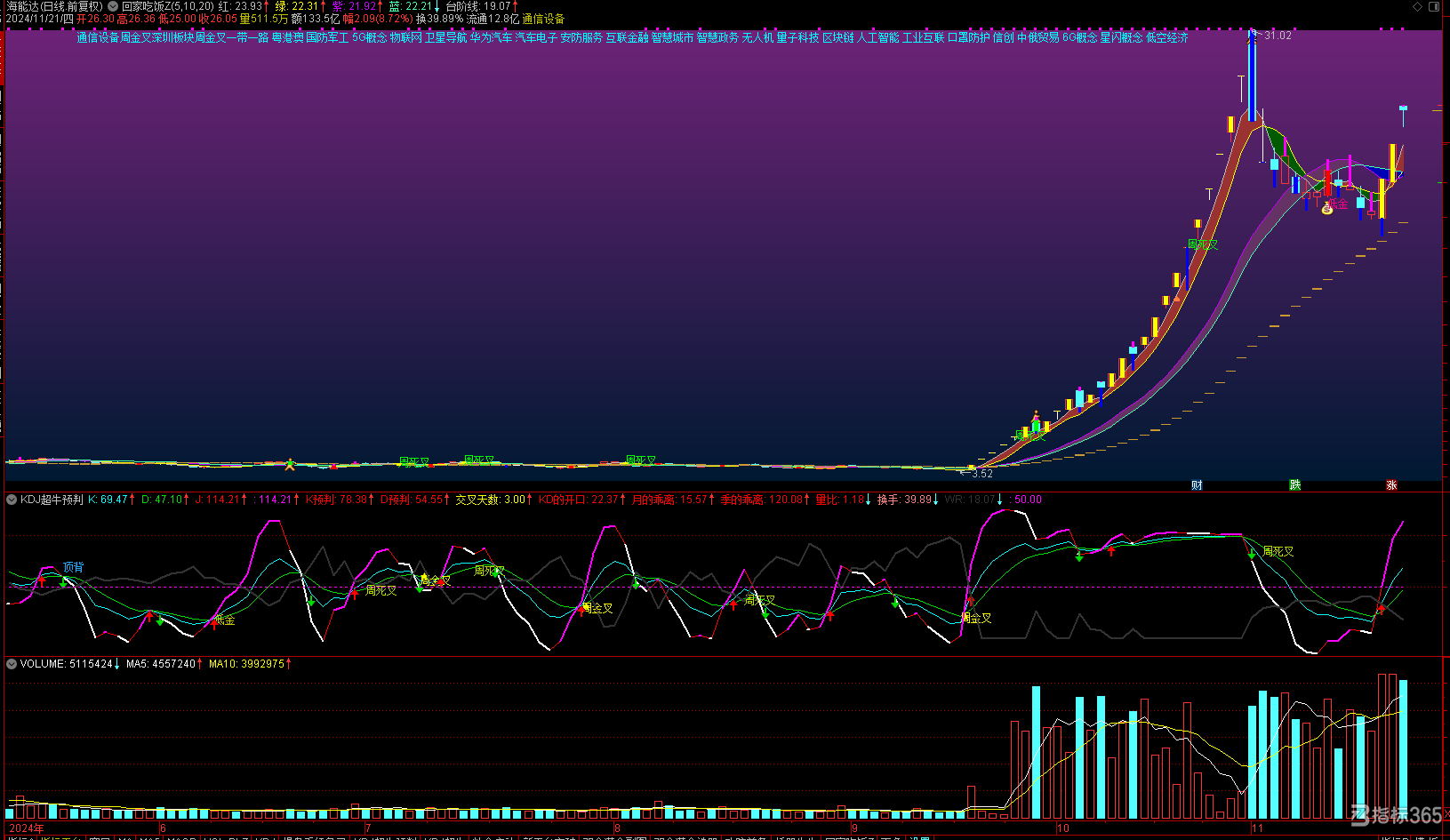
Task: Click the 低金 label in KDJ panel
Action: tap(224, 620)
